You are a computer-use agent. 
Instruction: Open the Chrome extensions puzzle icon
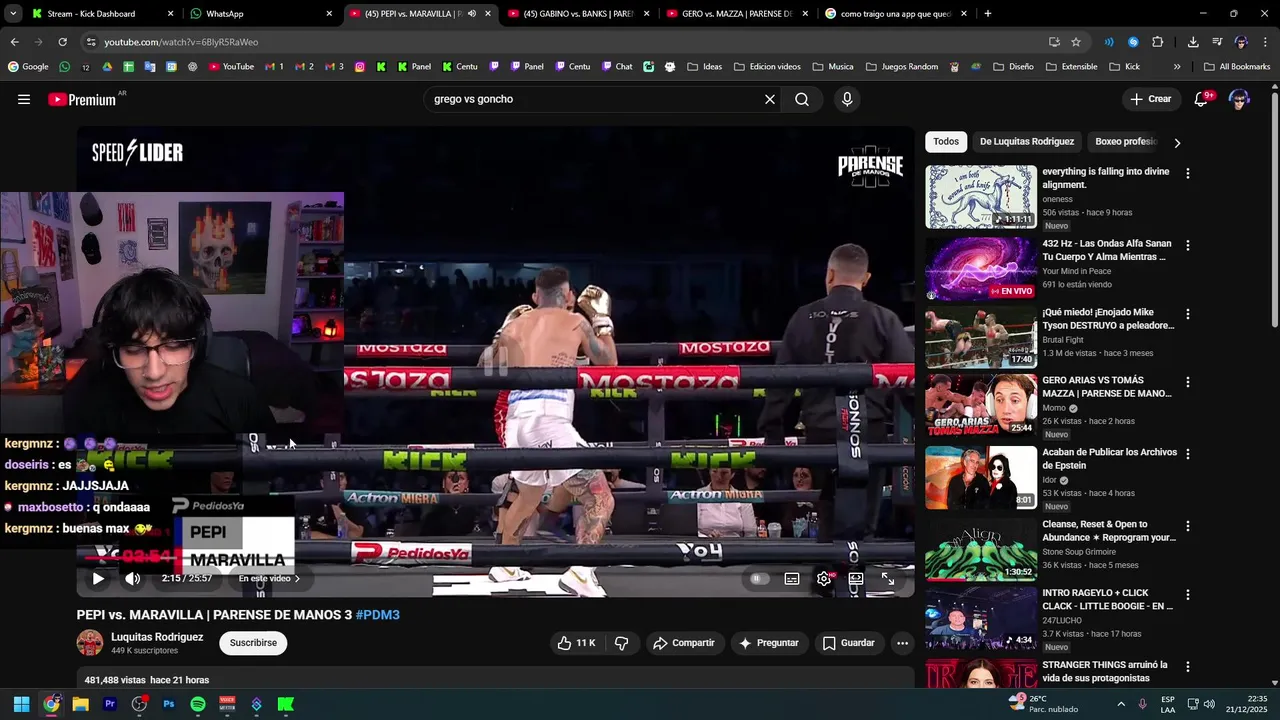click(x=1158, y=42)
